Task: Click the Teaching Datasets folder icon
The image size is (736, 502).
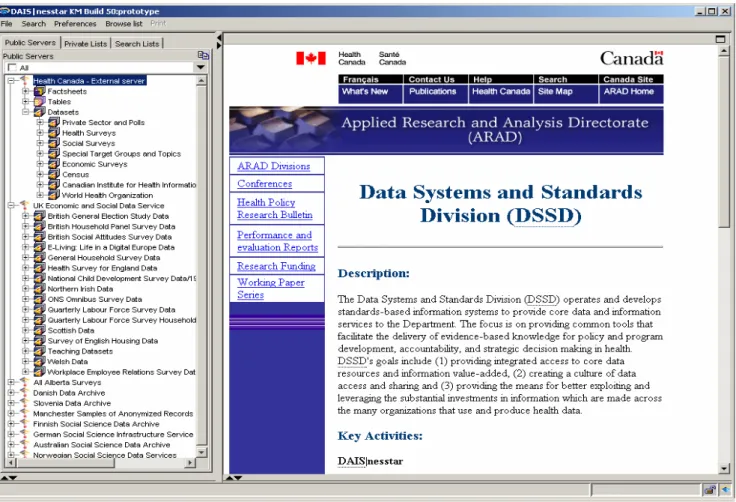Action: tap(40, 351)
